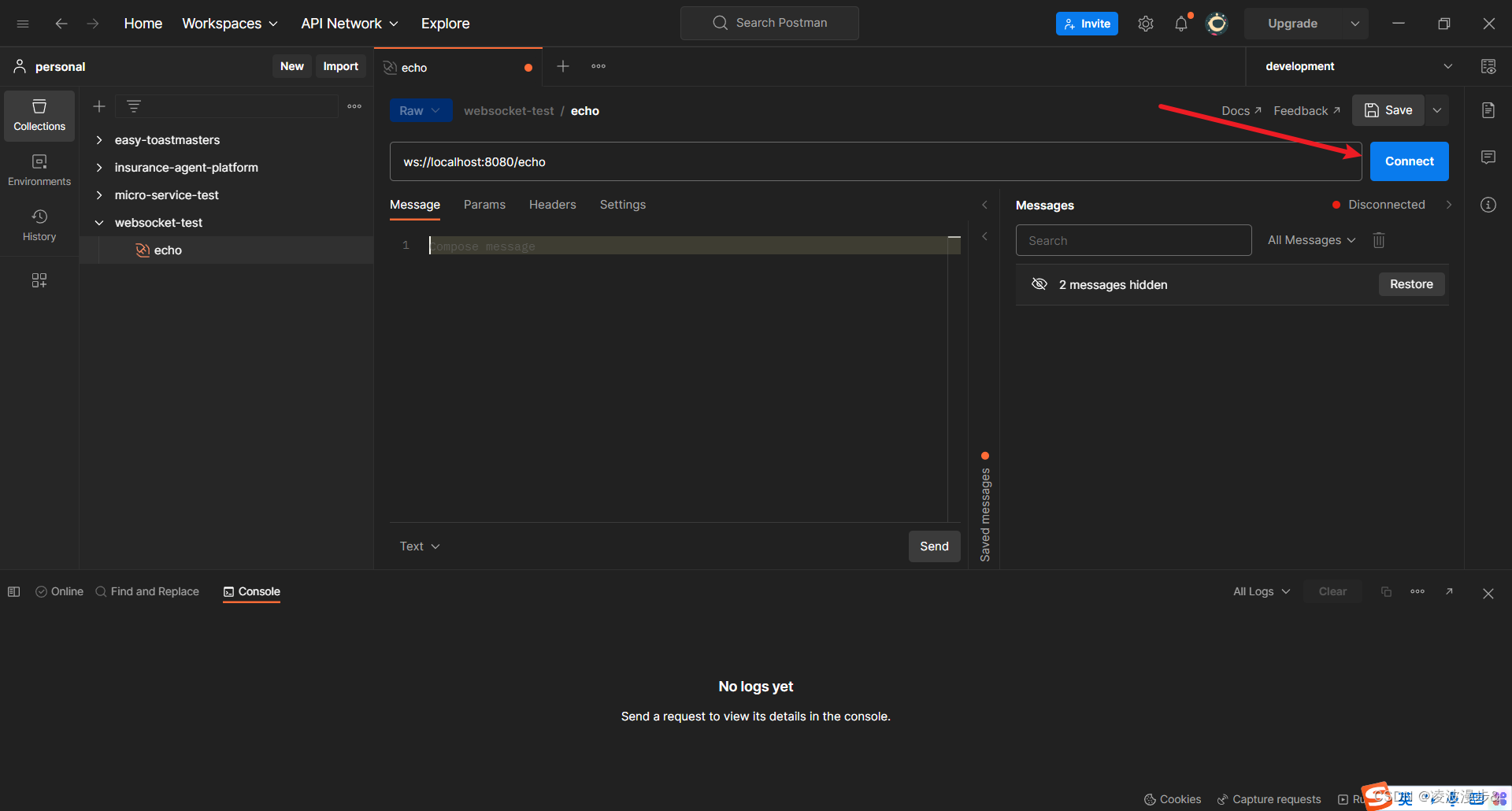The height and width of the screenshot is (811, 1512).
Task: Collapse the message editor pane chevron
Action: point(984,205)
